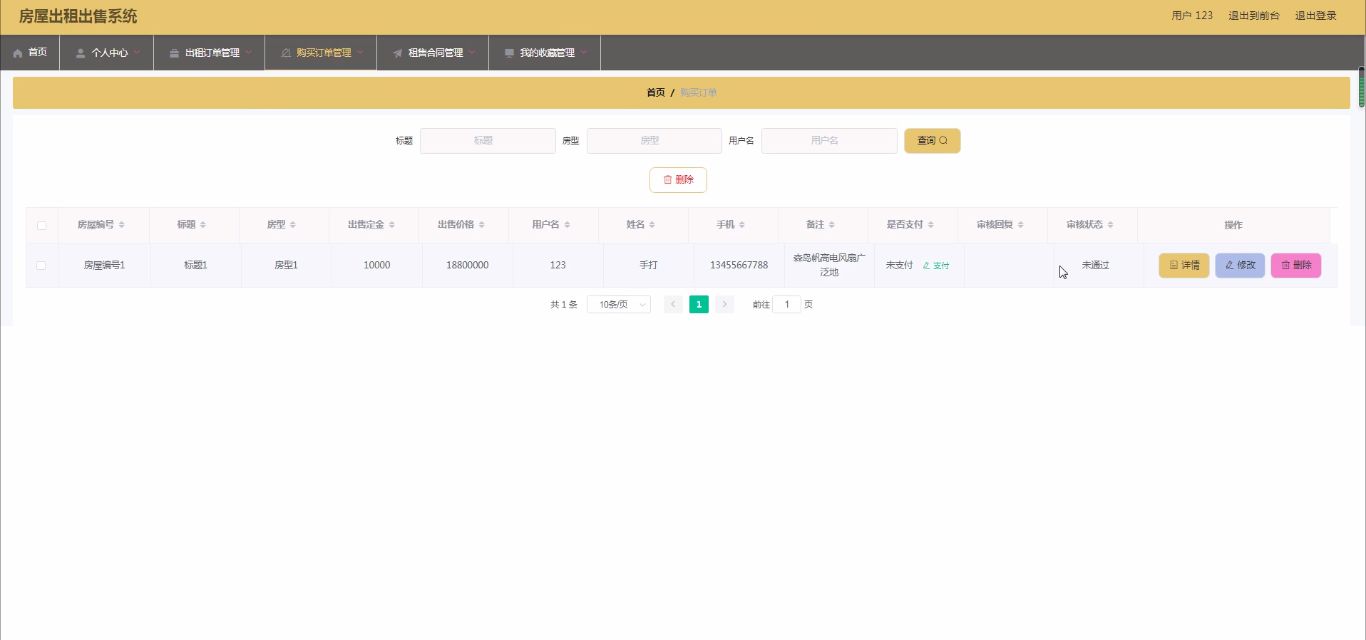Sort by the 用户名 column arrows
1366x640 pixels.
click(x=568, y=225)
